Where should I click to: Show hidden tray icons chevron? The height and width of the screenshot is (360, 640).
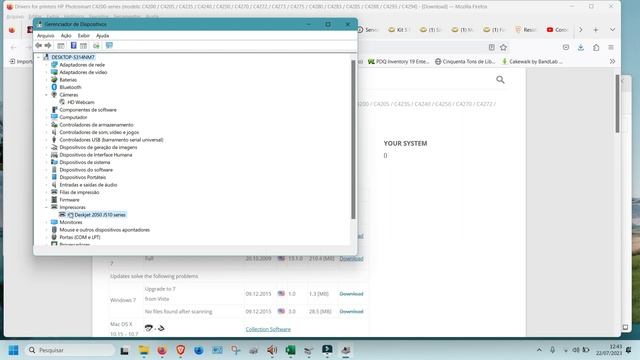[x=539, y=350]
